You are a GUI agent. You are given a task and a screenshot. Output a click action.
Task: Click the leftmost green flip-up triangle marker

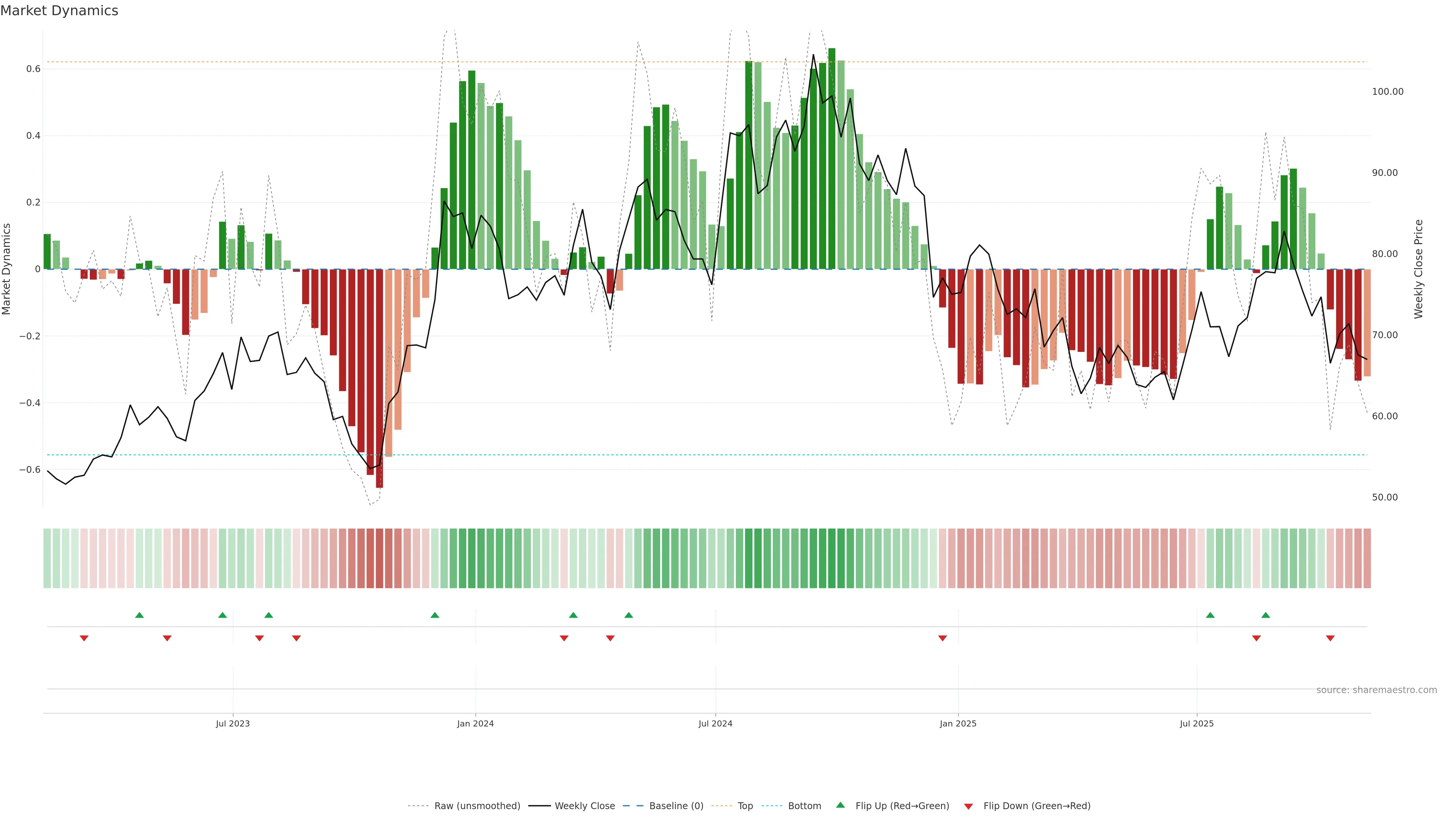tap(140, 615)
